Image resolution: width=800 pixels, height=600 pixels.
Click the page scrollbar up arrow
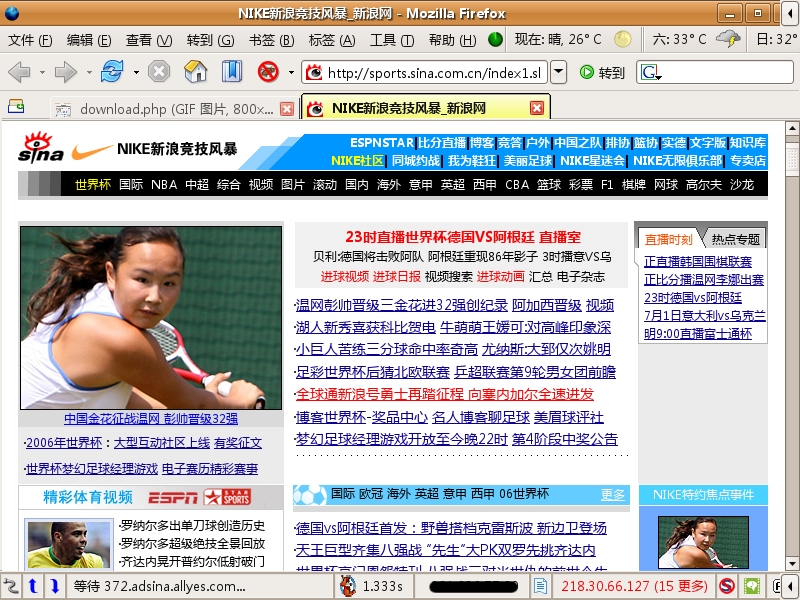click(x=792, y=128)
